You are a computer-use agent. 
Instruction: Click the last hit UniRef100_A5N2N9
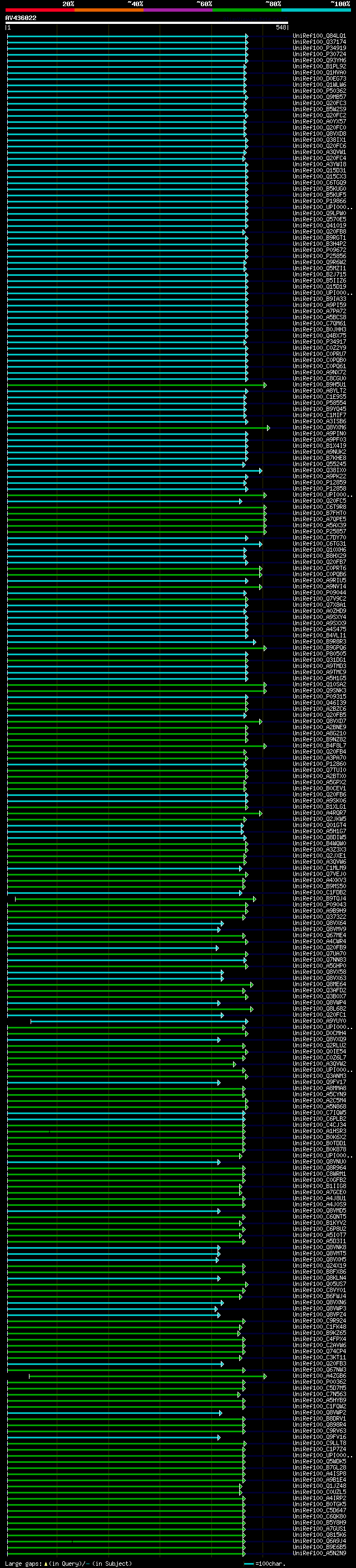[x=319, y=1553]
